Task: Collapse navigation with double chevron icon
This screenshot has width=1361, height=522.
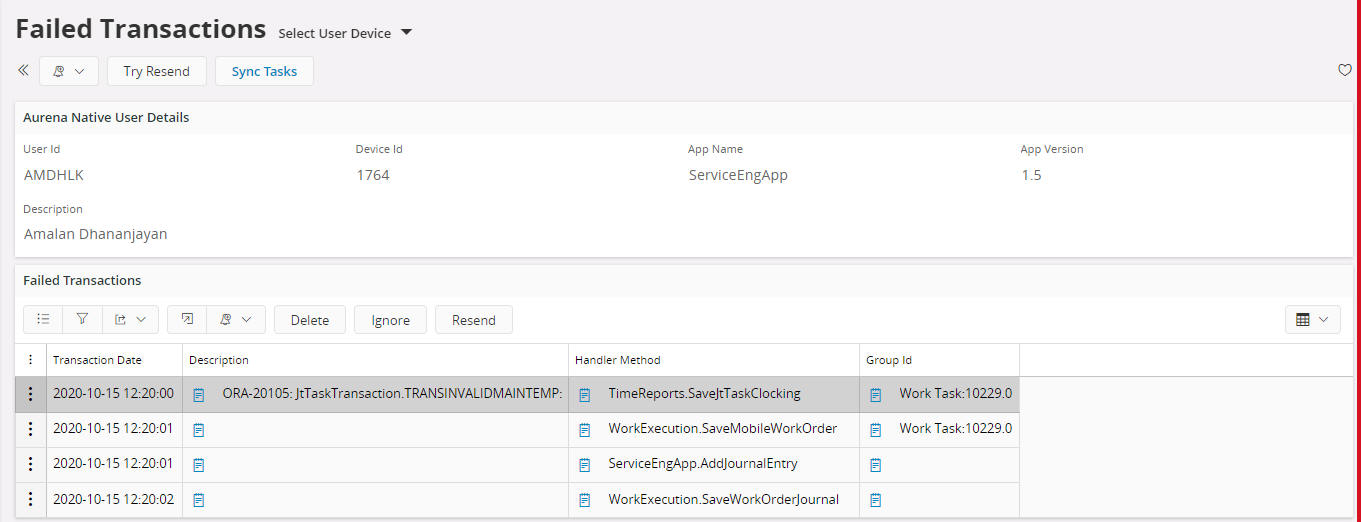Action: click(23, 71)
